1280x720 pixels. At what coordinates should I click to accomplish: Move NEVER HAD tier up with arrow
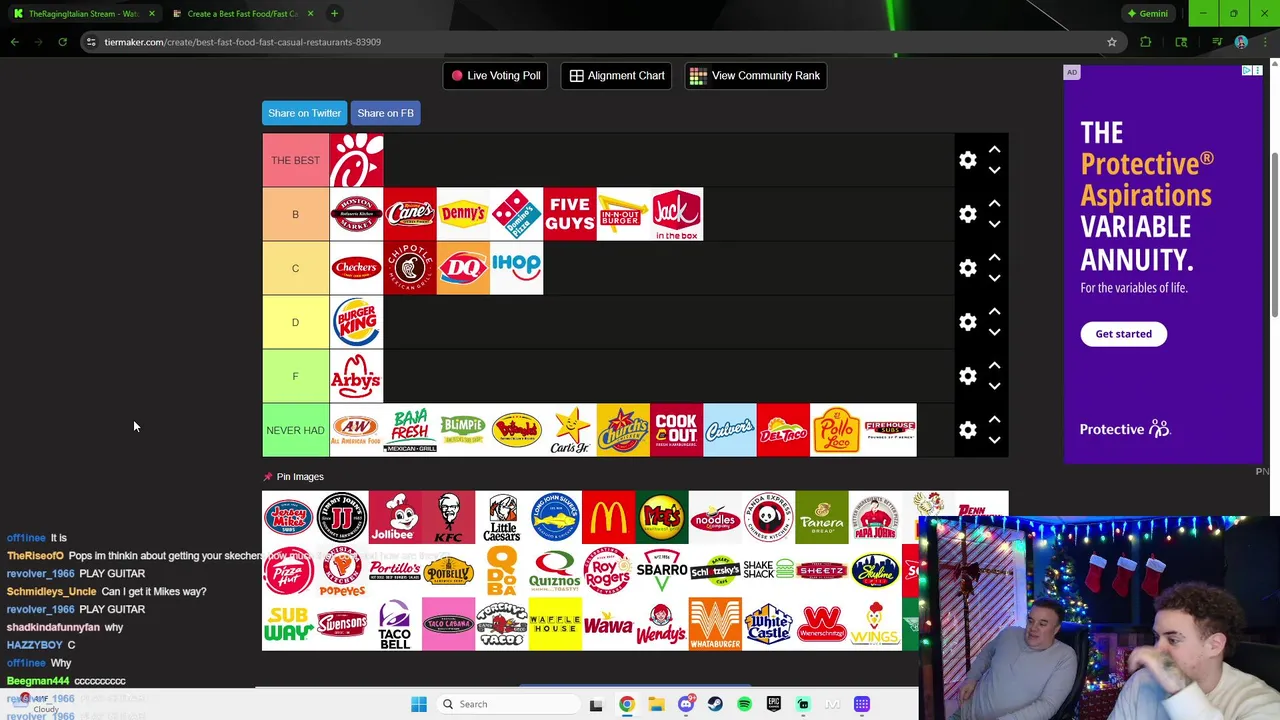(994, 419)
